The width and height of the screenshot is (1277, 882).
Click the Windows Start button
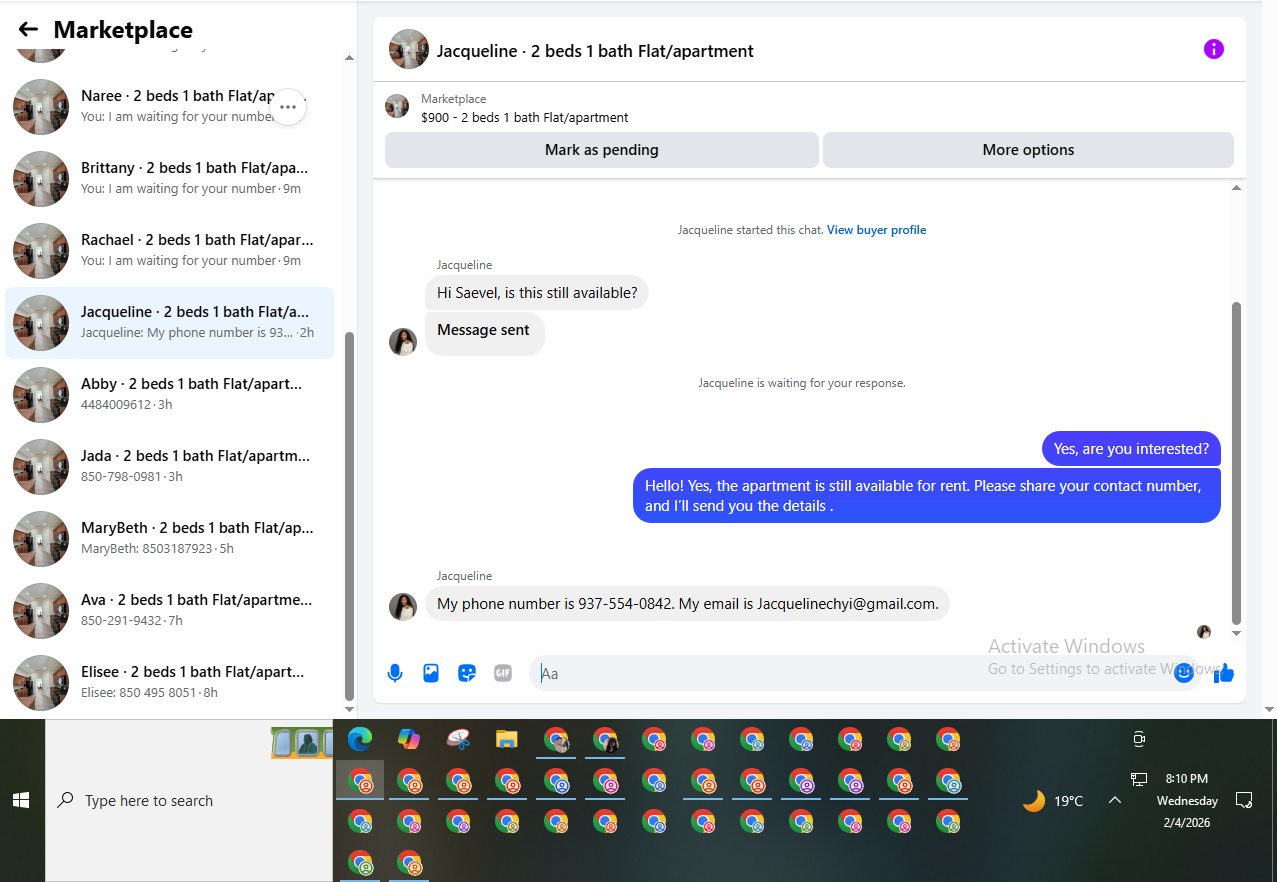(21, 800)
